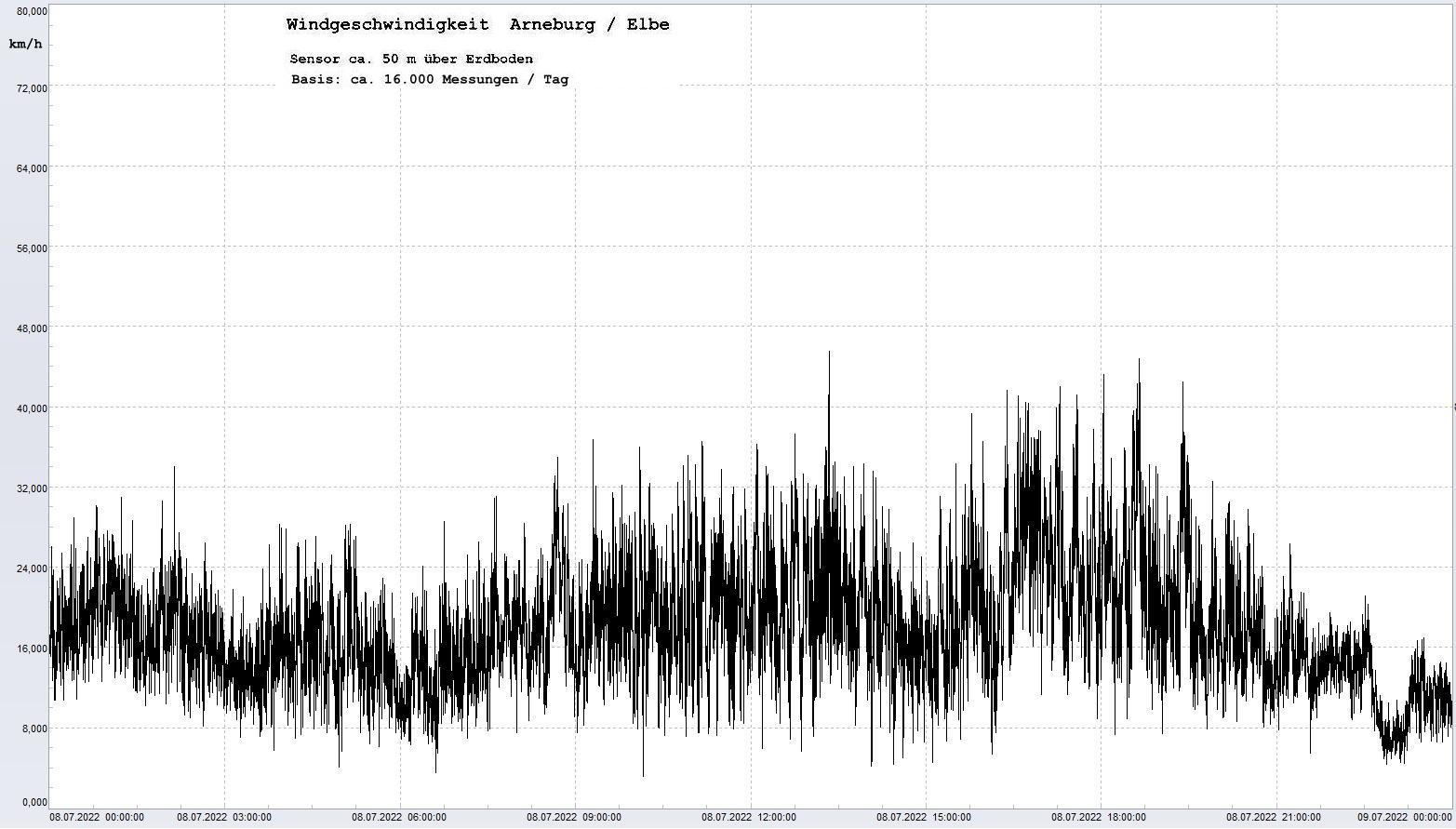Click the 08.07.2022 09:00:00 time label
This screenshot has width=1456, height=829.
574,818
